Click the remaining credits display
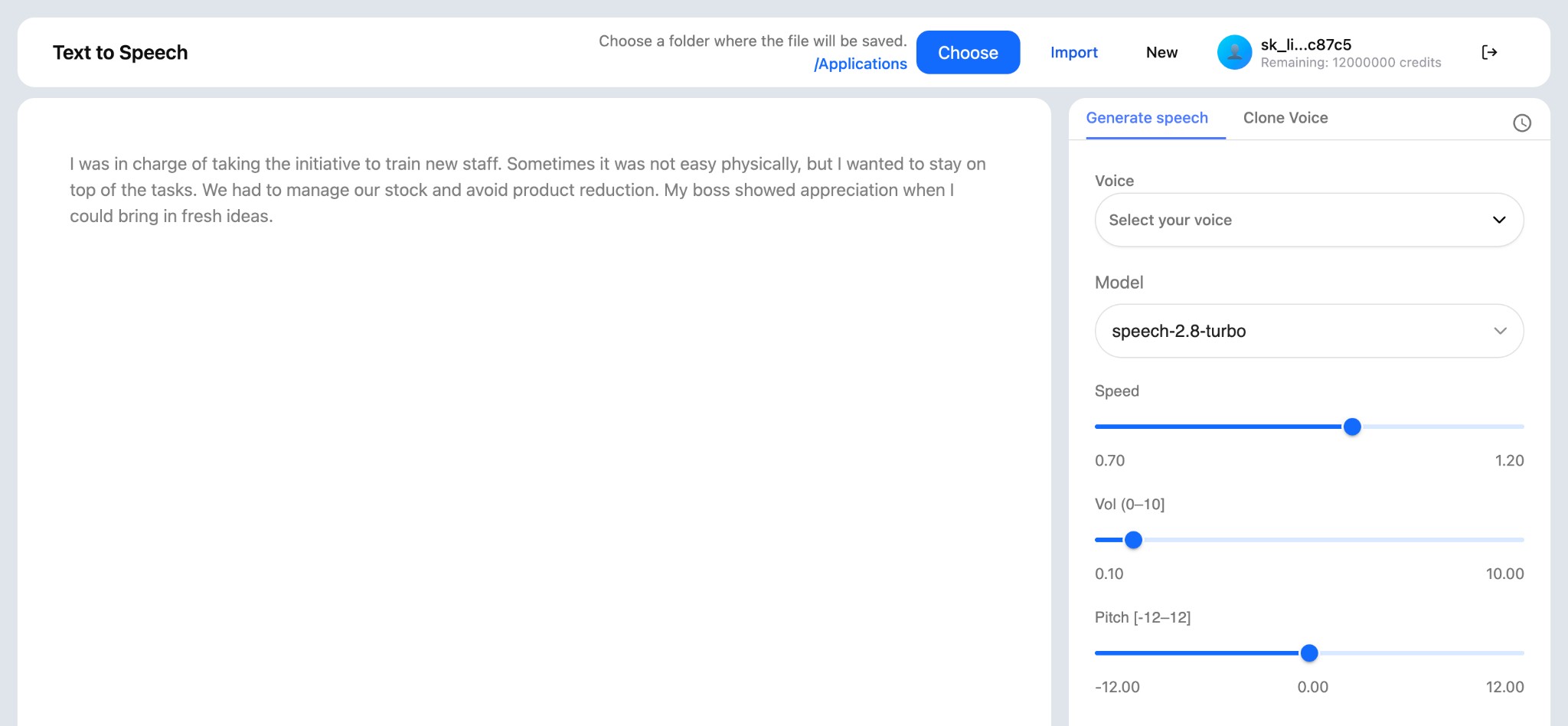1568x726 pixels. click(x=1350, y=62)
